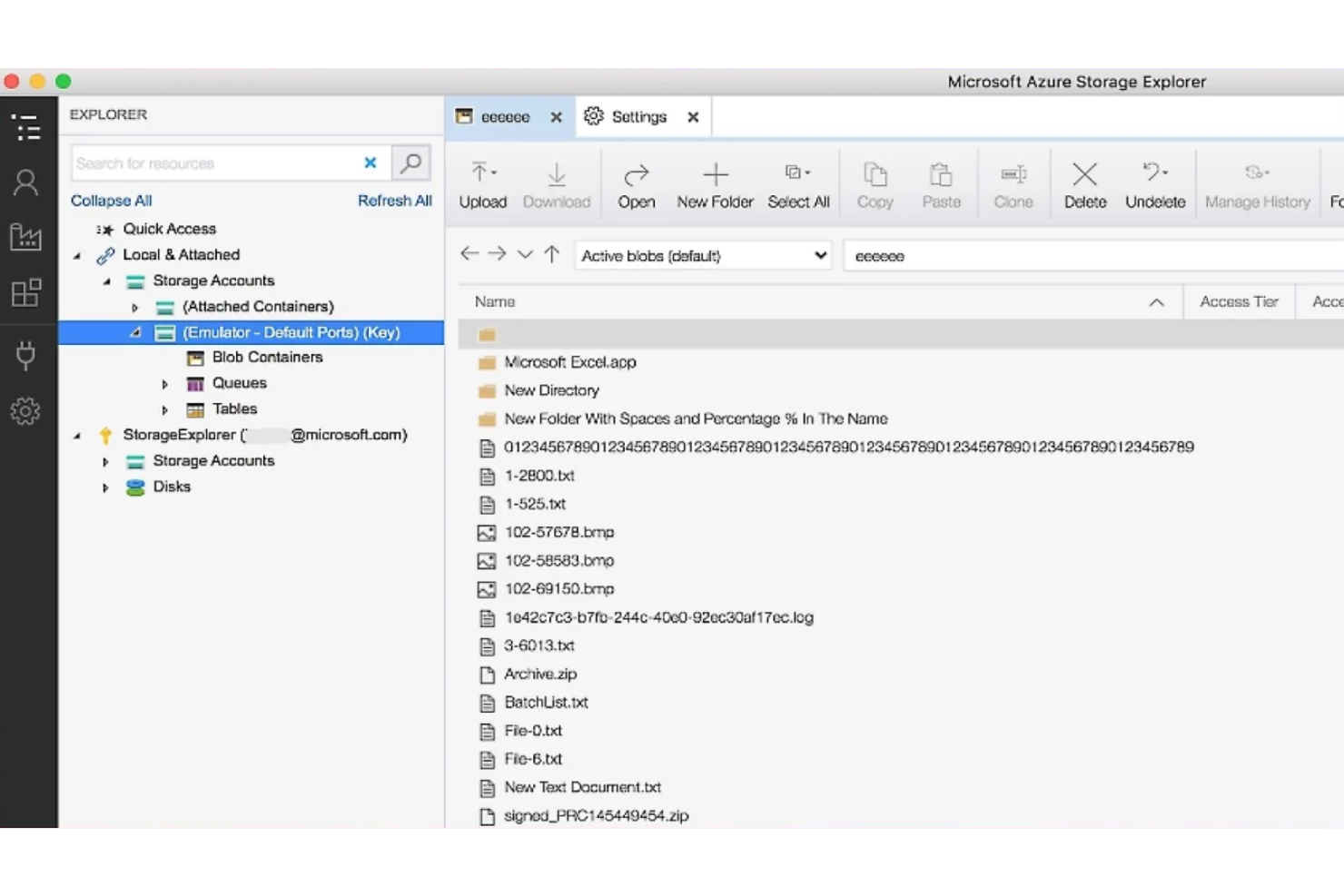Expand Disks under StorageExplorer account
The height and width of the screenshot is (896, 1344).
[x=104, y=487]
